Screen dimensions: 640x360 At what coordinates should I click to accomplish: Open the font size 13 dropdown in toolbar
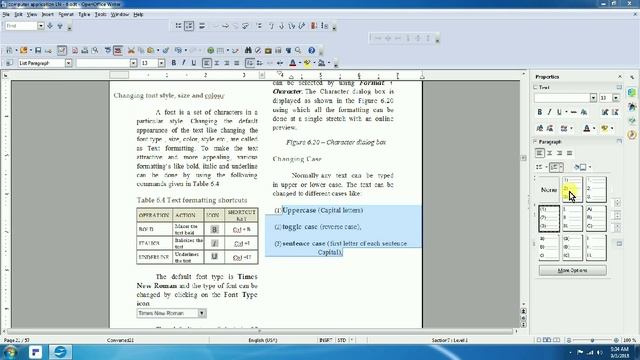[162, 63]
